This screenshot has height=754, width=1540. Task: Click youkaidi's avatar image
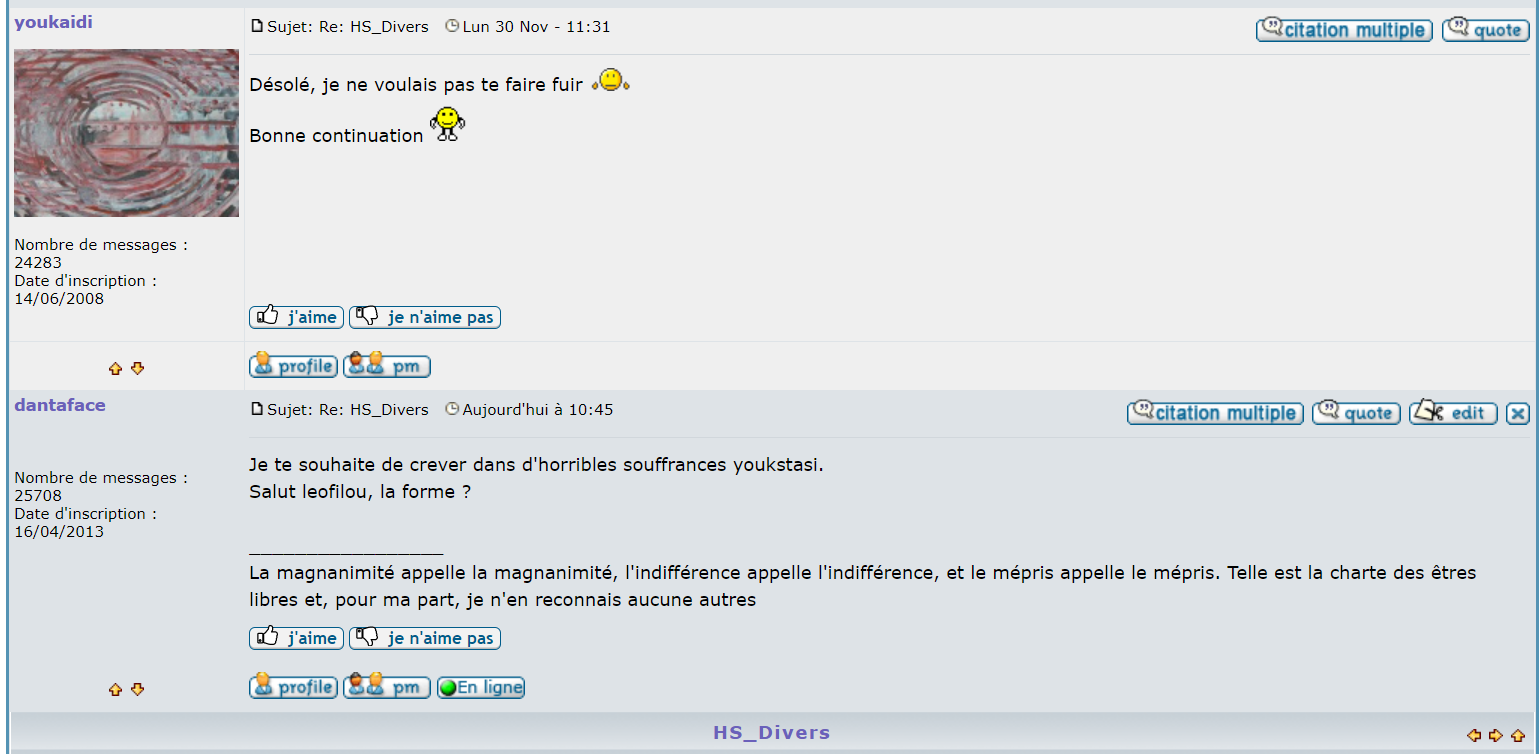click(126, 133)
